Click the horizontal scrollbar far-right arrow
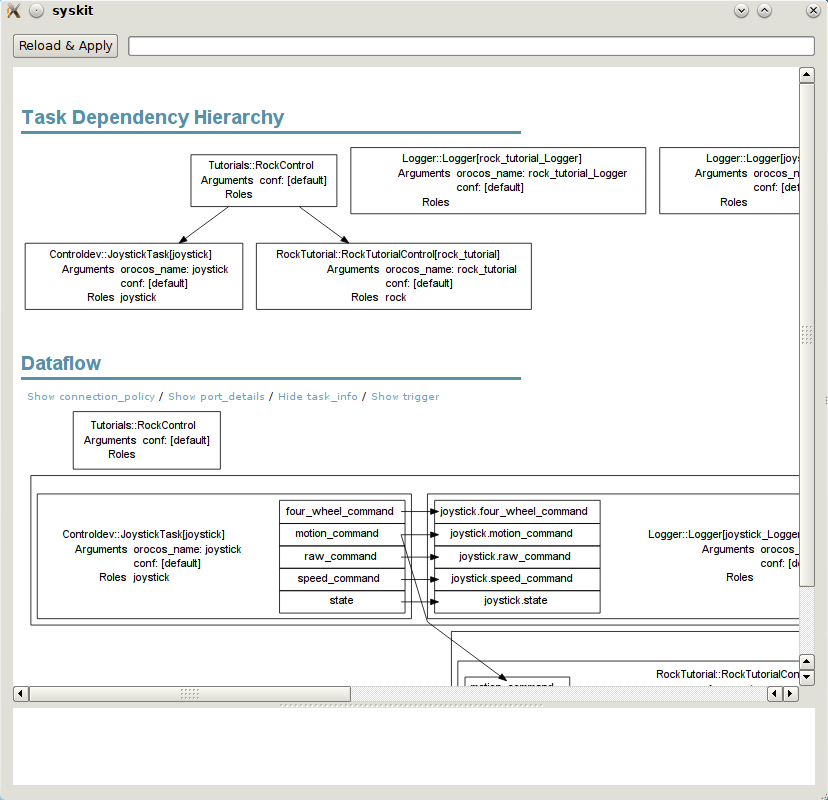Viewport: 828px width, 800px height. (x=790, y=693)
